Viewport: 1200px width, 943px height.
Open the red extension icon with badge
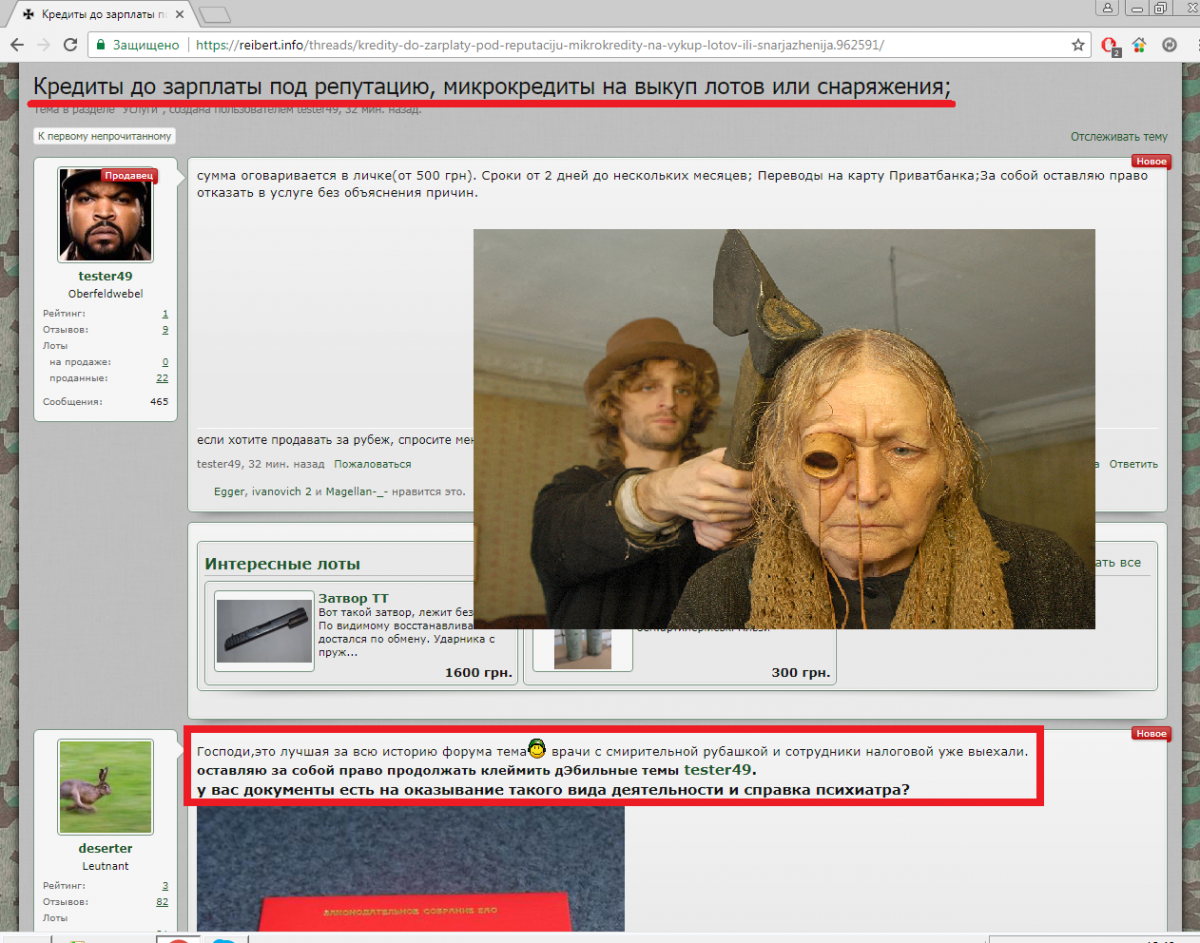pos(1109,45)
